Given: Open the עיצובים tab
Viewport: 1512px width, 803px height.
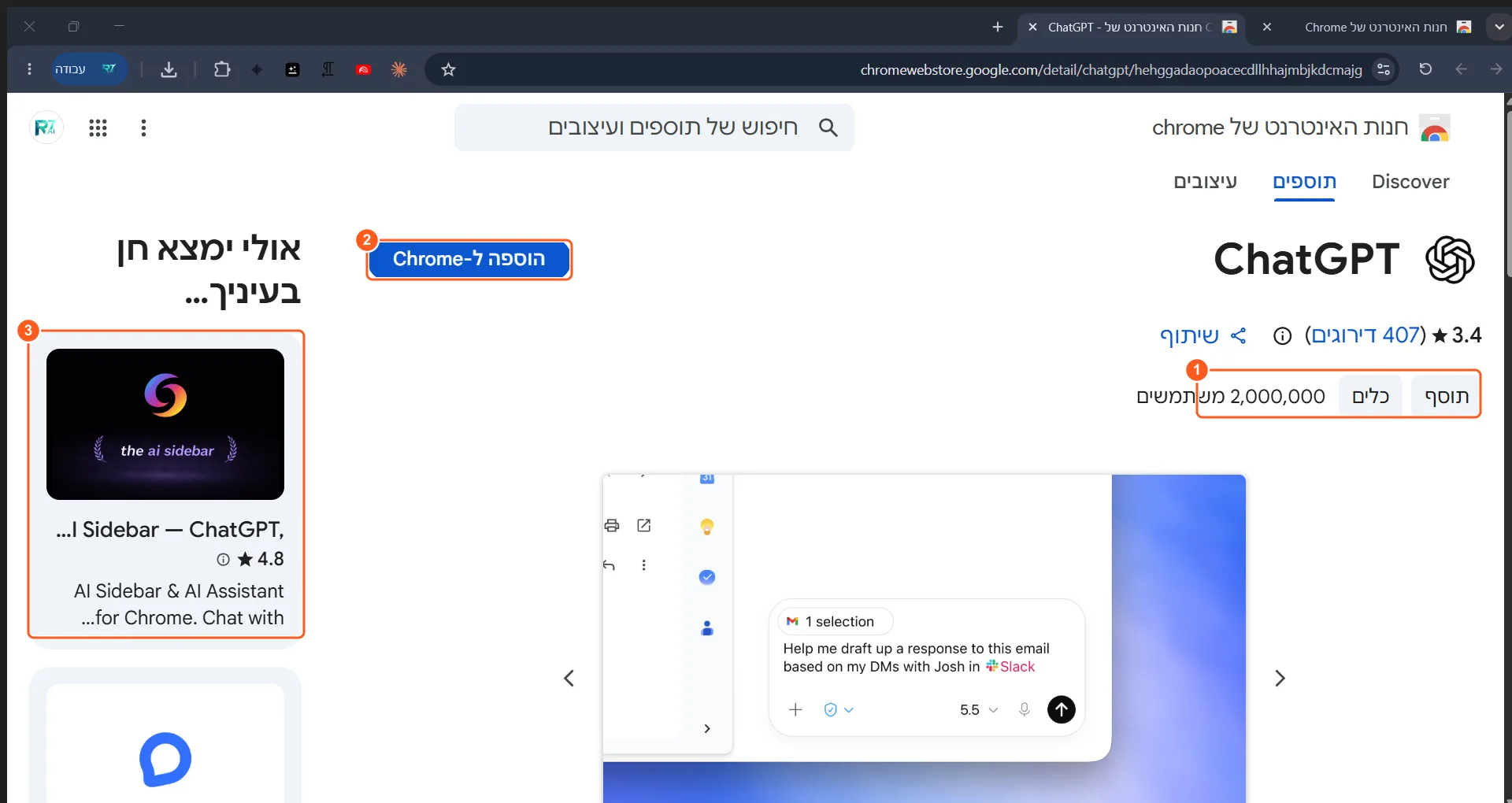Looking at the screenshot, I should click(1205, 182).
